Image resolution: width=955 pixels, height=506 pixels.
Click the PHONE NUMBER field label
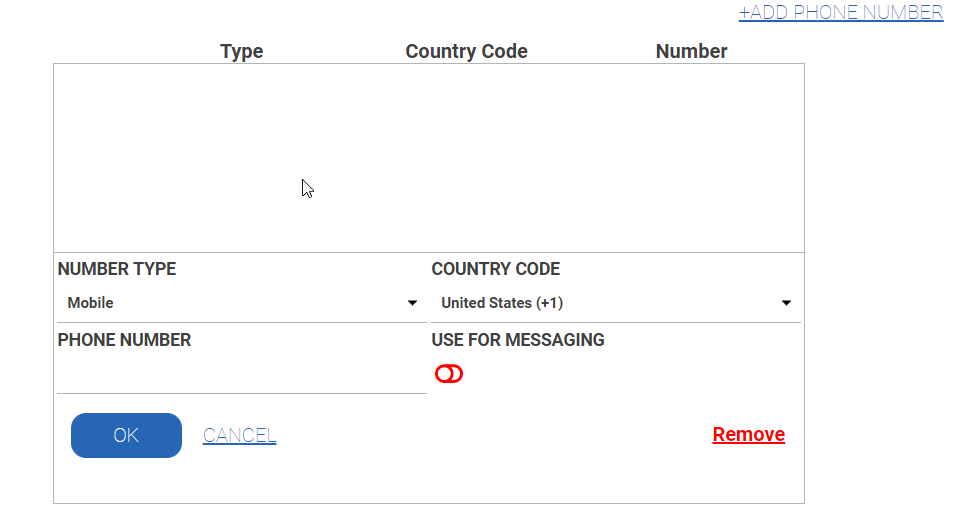[x=124, y=340]
